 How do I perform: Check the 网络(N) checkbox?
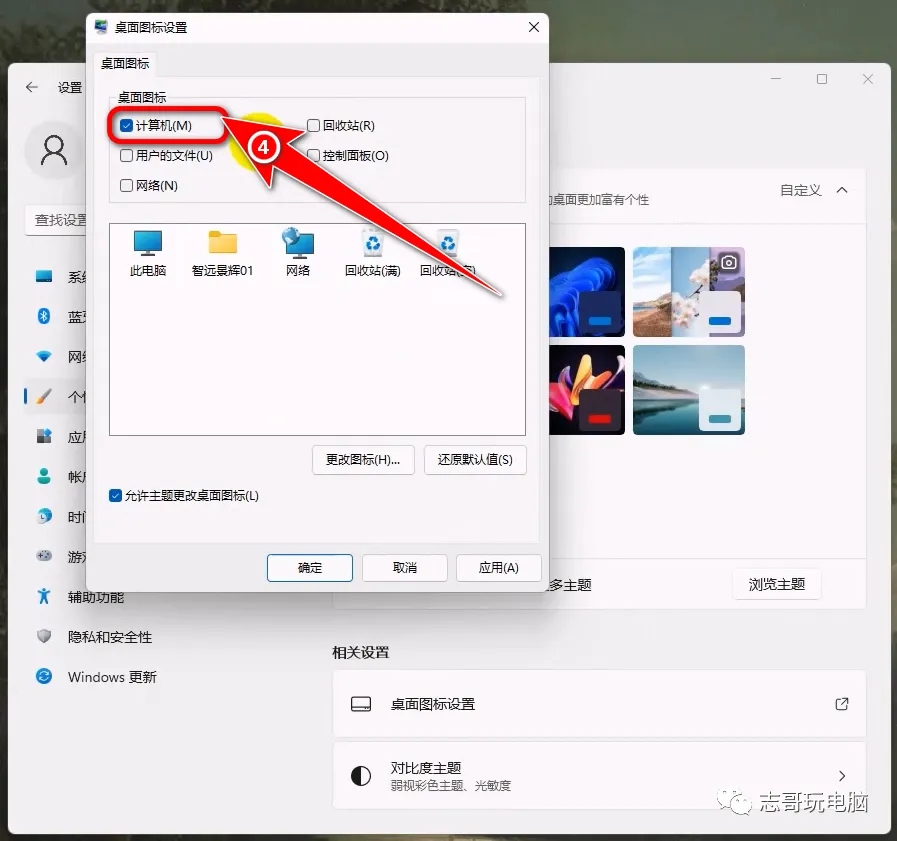[126, 185]
